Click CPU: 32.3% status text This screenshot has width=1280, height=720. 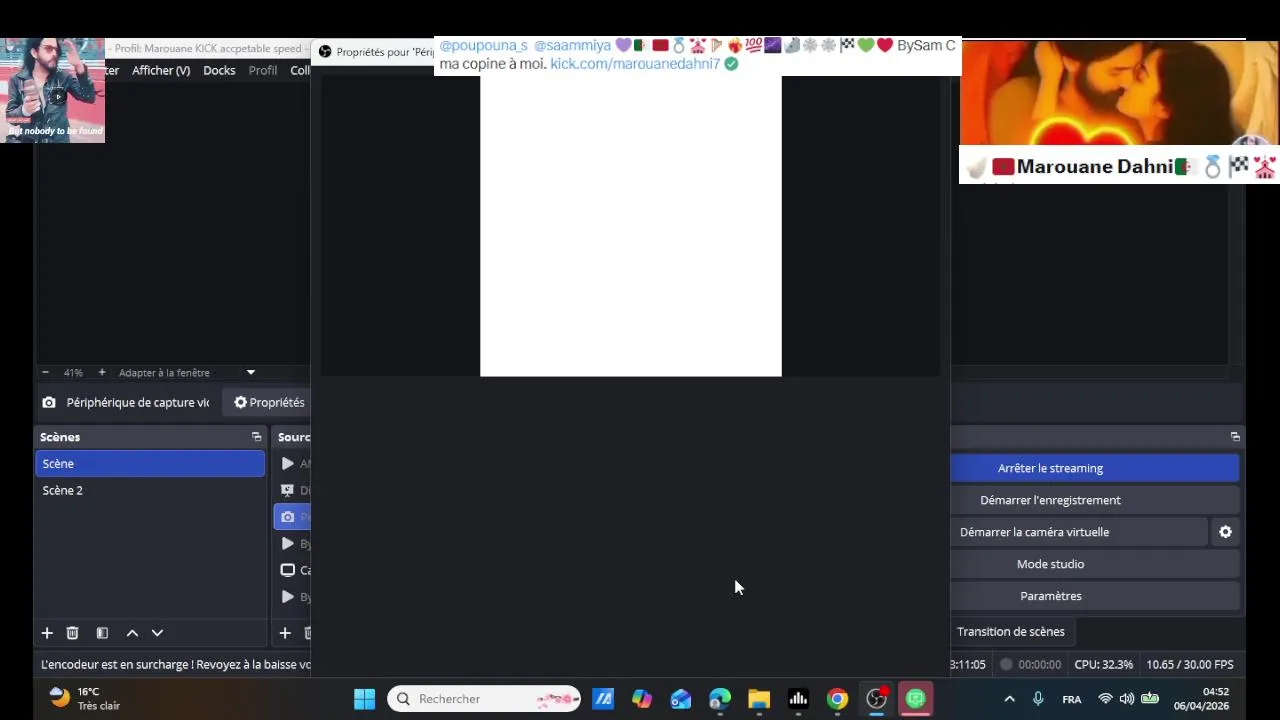[x=1104, y=664]
